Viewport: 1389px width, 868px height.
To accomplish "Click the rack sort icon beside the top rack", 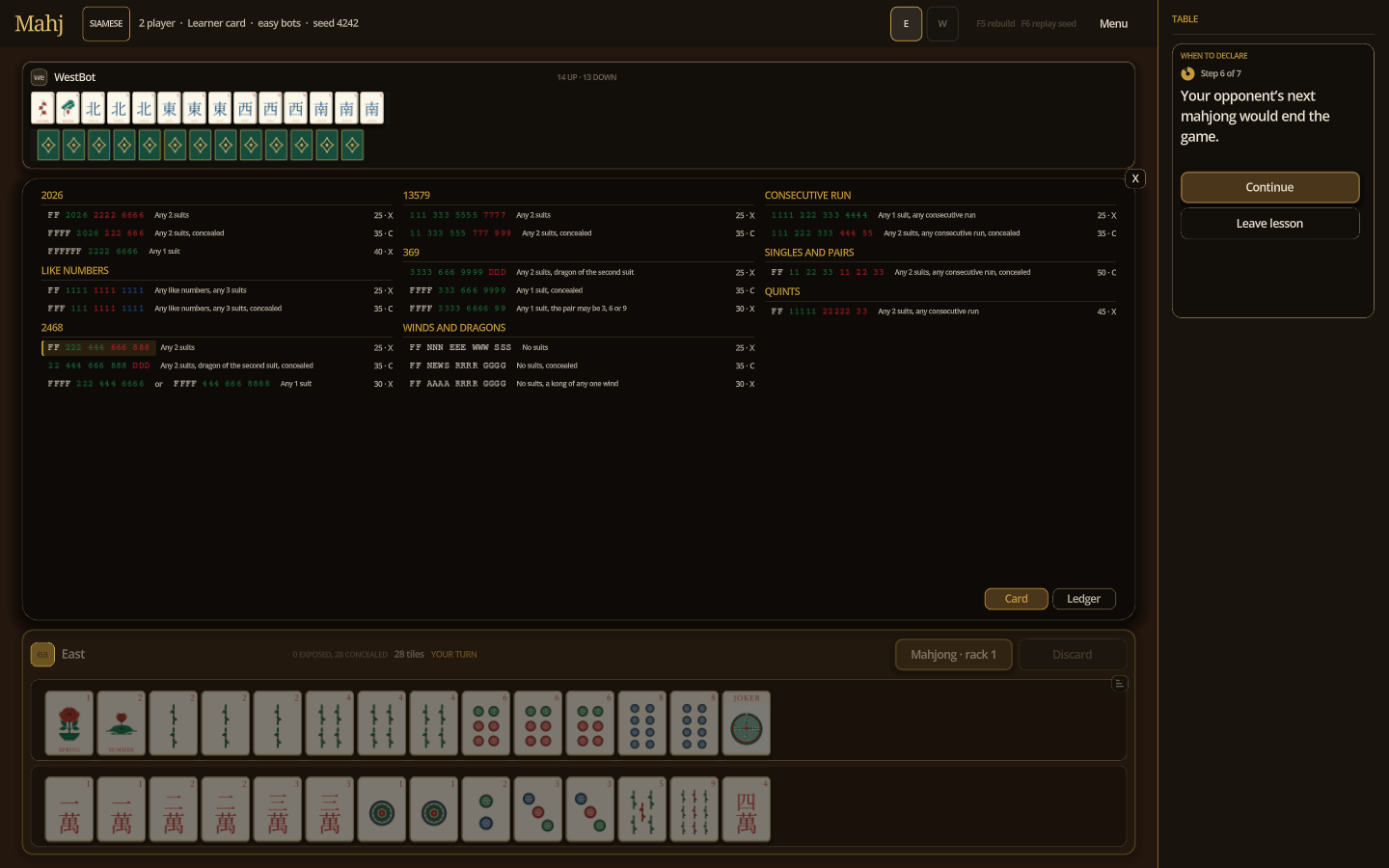I will tap(1120, 683).
